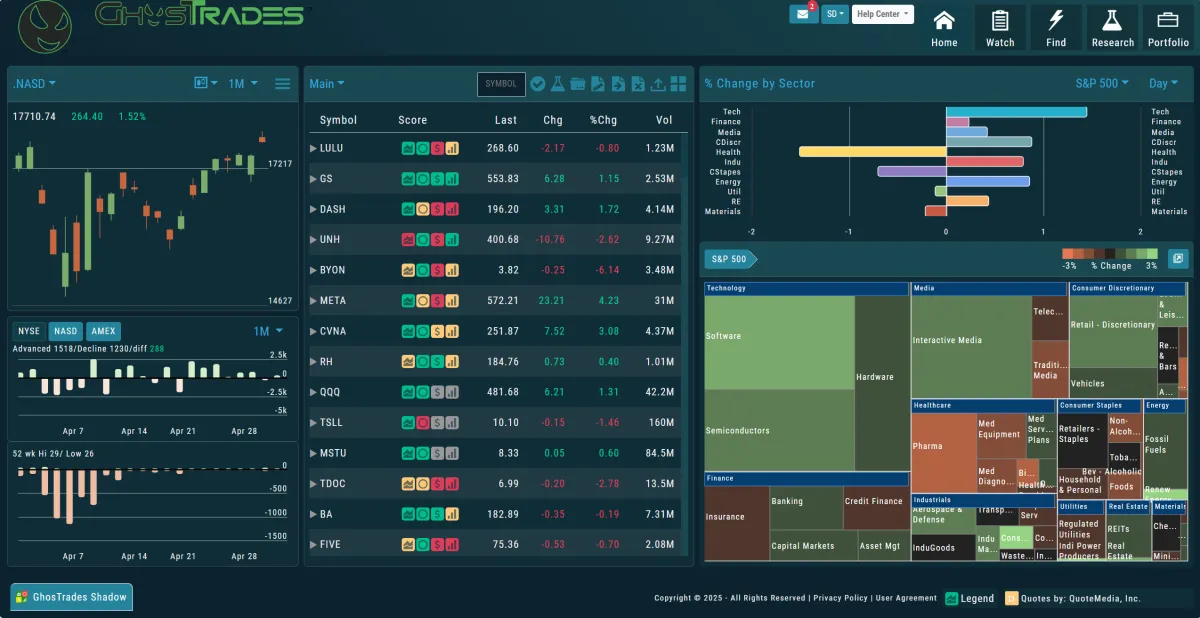Click the Software heatmap tile
The image size is (1200, 618).
(x=780, y=342)
